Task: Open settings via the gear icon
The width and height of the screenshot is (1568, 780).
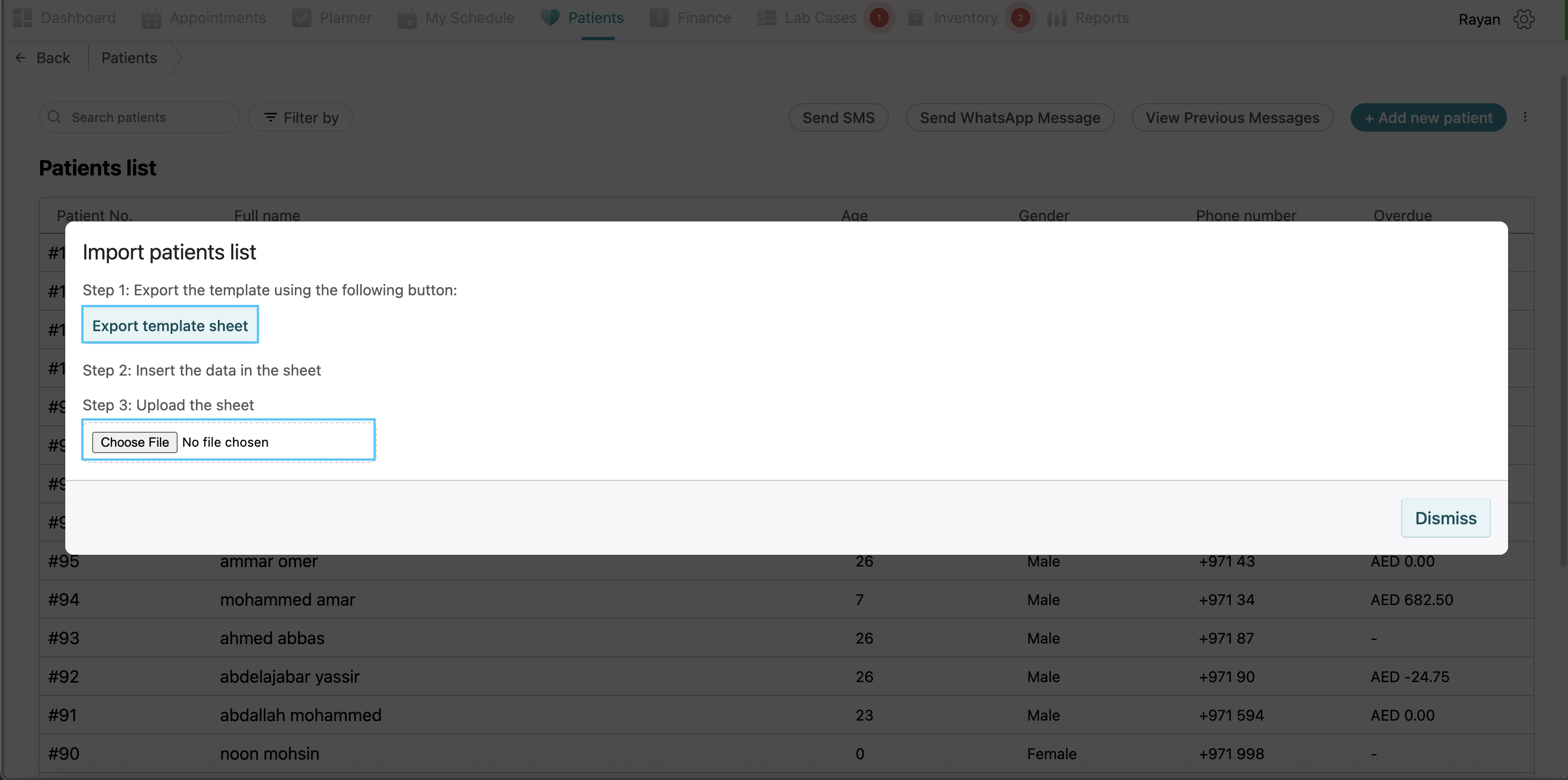Action: point(1524,19)
